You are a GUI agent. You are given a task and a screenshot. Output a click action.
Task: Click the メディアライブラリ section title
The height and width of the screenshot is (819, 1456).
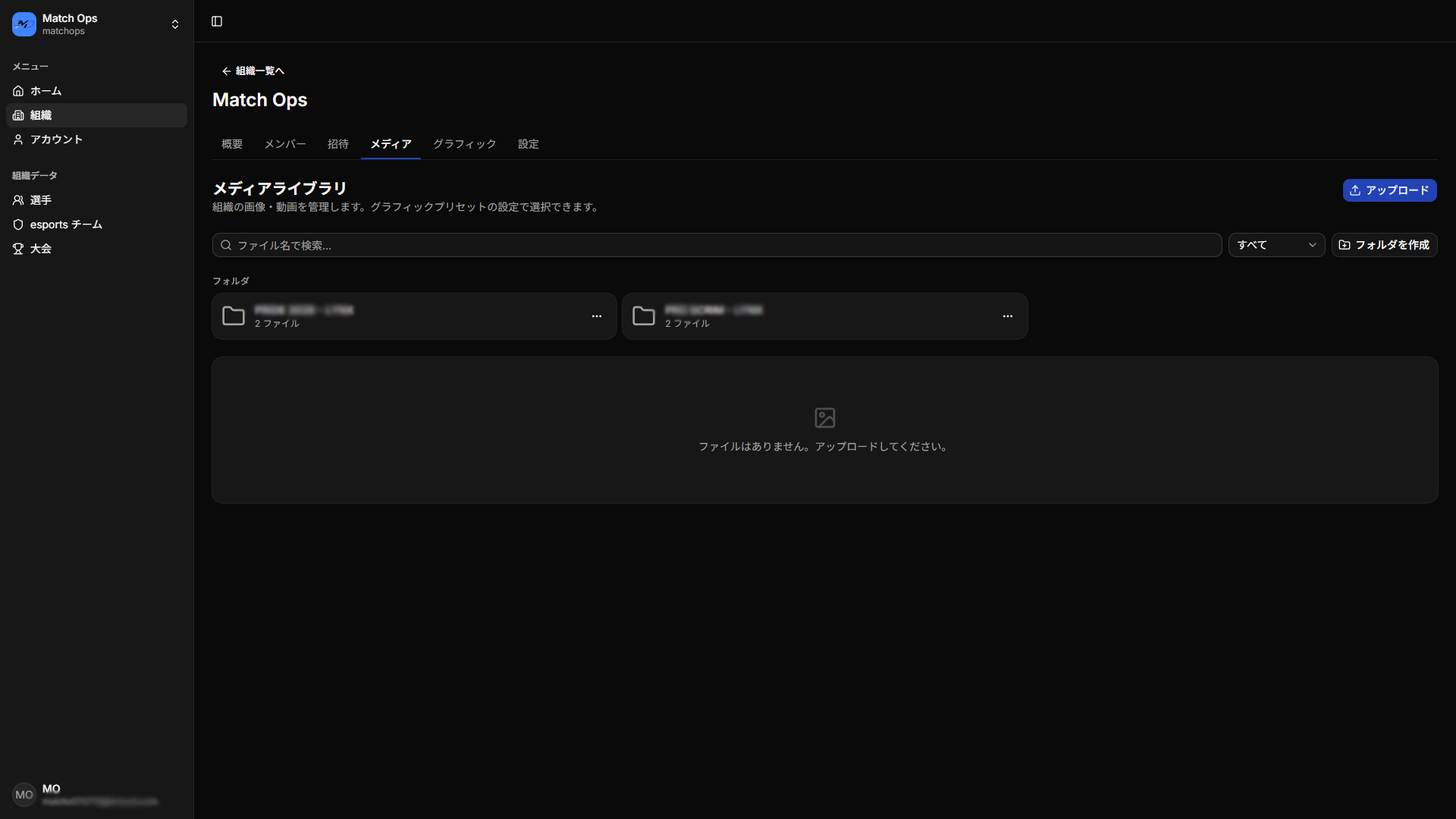point(280,188)
